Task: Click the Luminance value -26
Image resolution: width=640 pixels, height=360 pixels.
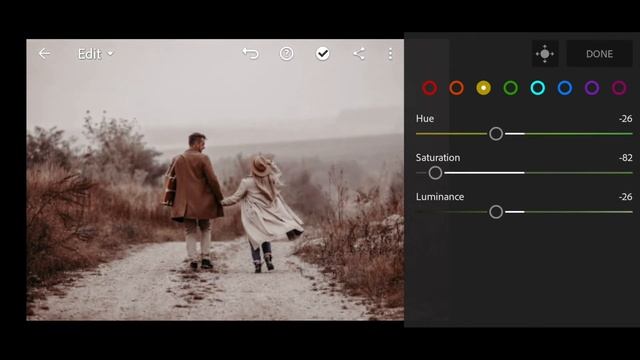Action: pyautogui.click(x=625, y=197)
